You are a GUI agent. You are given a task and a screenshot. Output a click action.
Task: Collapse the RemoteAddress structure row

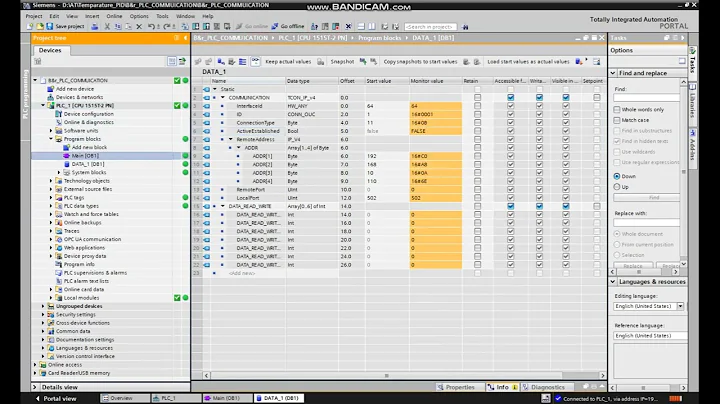click(231, 139)
